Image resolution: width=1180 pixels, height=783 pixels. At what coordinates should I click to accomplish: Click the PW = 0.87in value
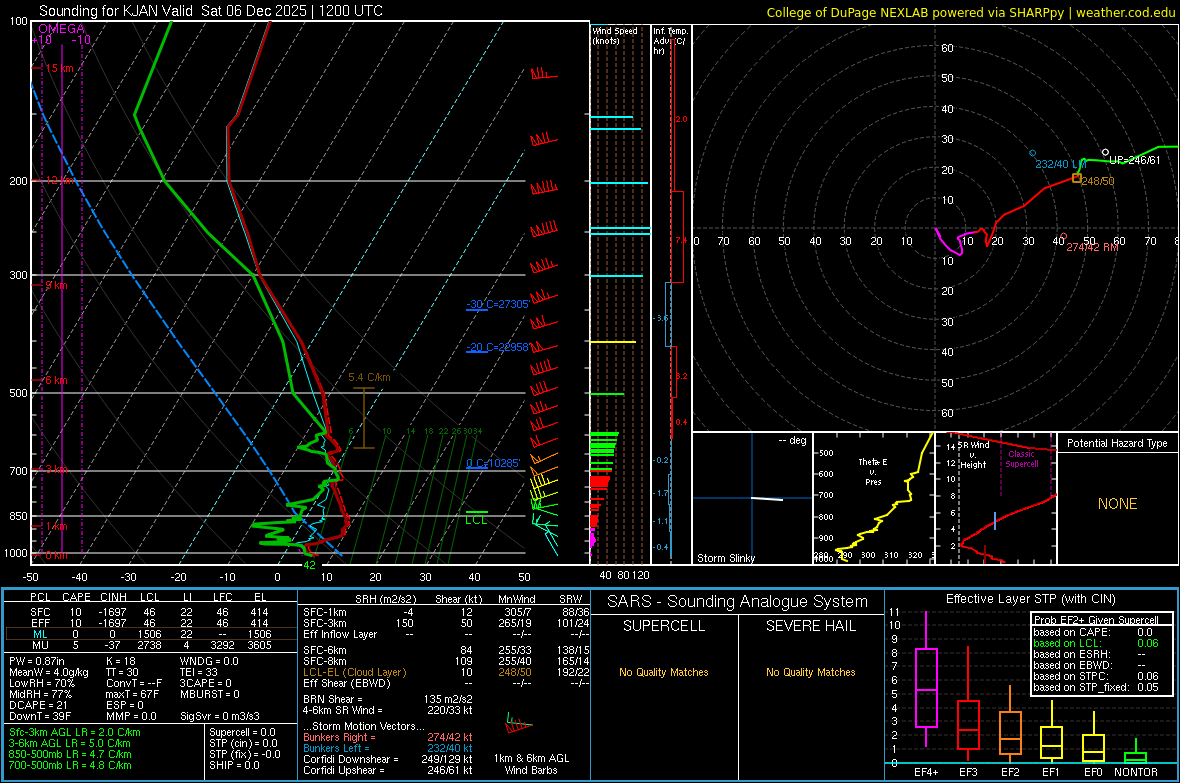tap(41, 661)
